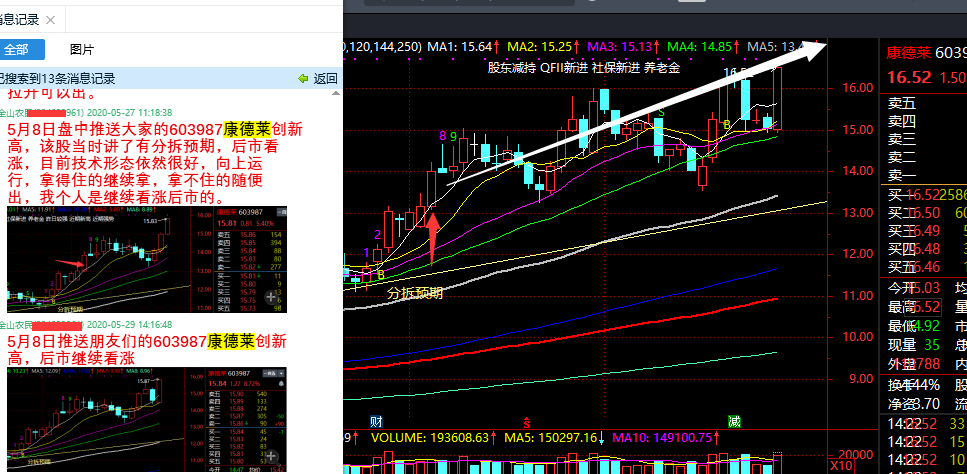Viewport: 967px width, 474px height.
Task: Click the 净资 3.70 quote field
Action: click(x=913, y=404)
